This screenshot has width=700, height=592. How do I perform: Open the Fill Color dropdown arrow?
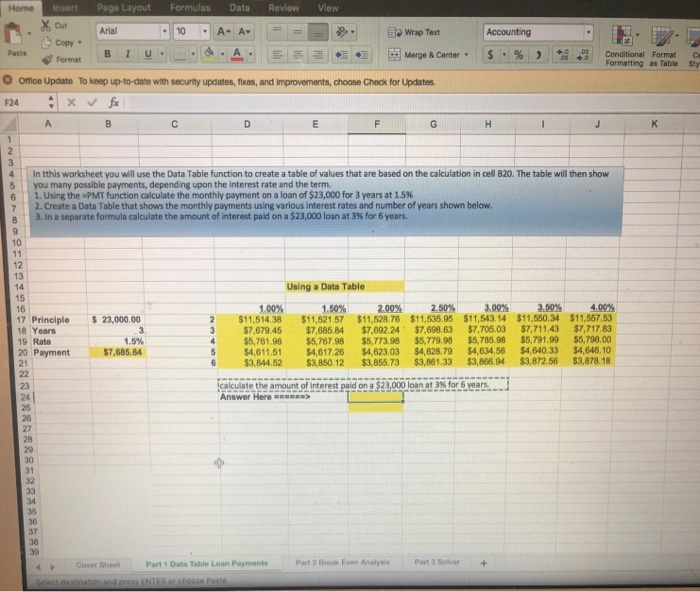(222, 54)
